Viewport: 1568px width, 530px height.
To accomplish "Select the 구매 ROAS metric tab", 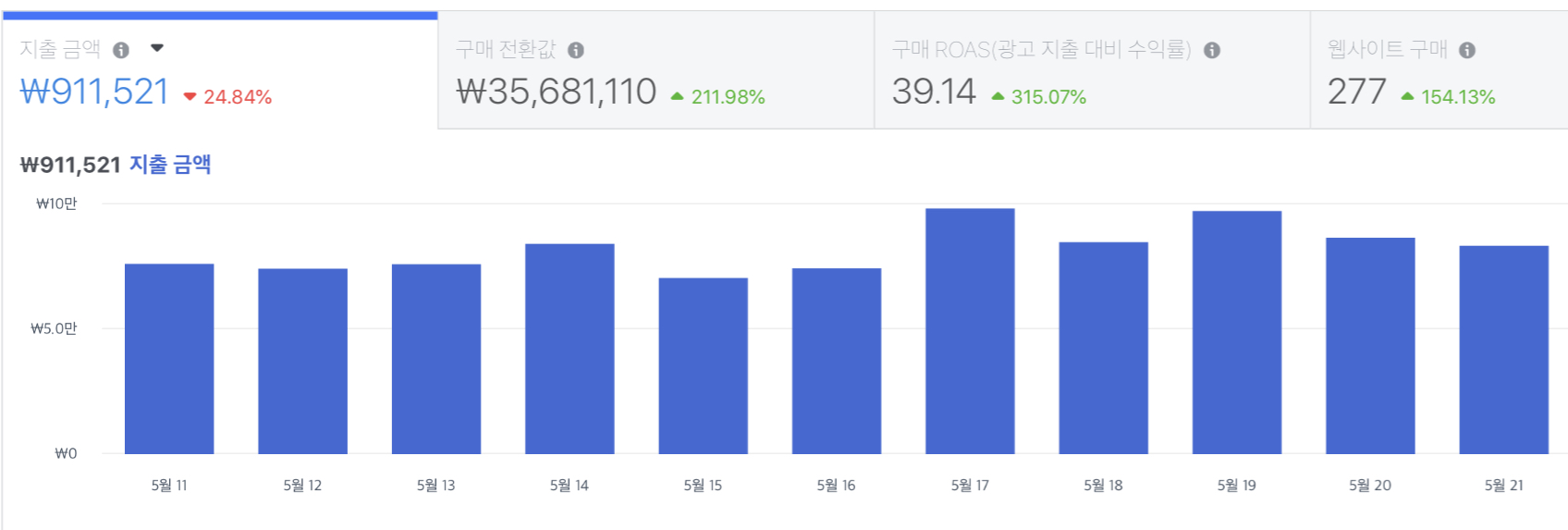I will 1093,70.
